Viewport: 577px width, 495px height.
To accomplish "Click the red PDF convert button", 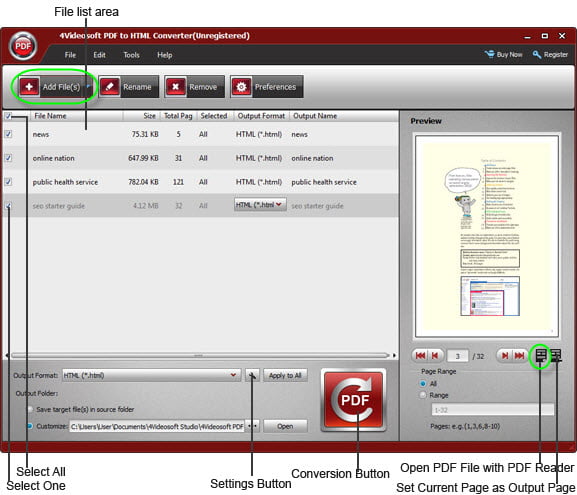I will pyautogui.click(x=354, y=400).
